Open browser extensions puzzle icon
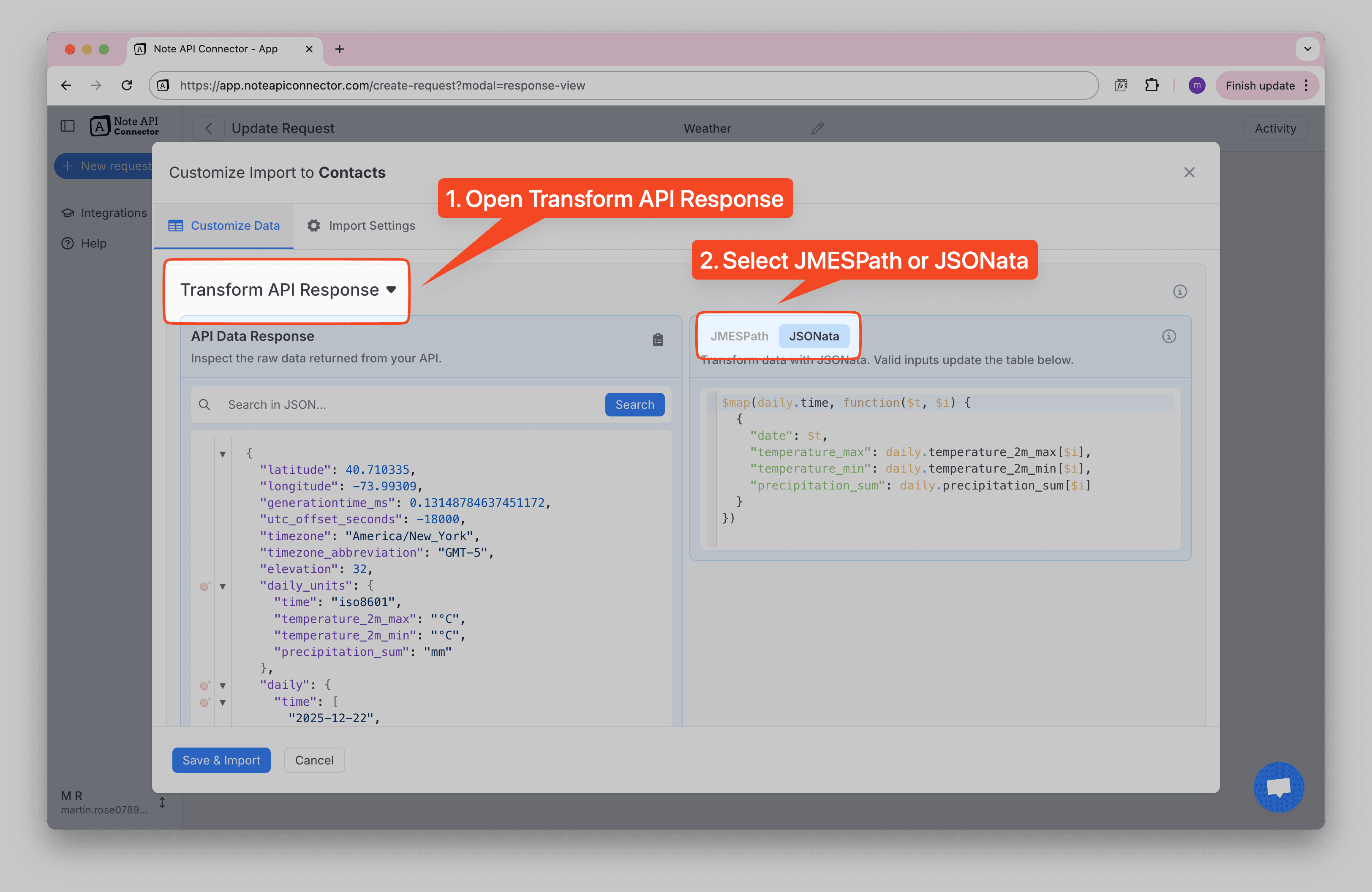 1151,85
